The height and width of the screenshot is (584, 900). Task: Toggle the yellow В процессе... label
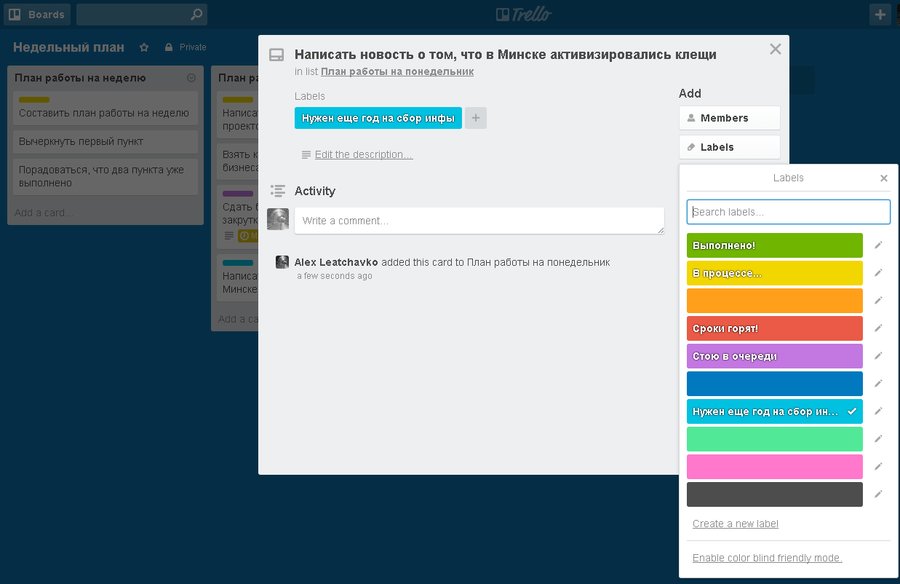(x=775, y=273)
